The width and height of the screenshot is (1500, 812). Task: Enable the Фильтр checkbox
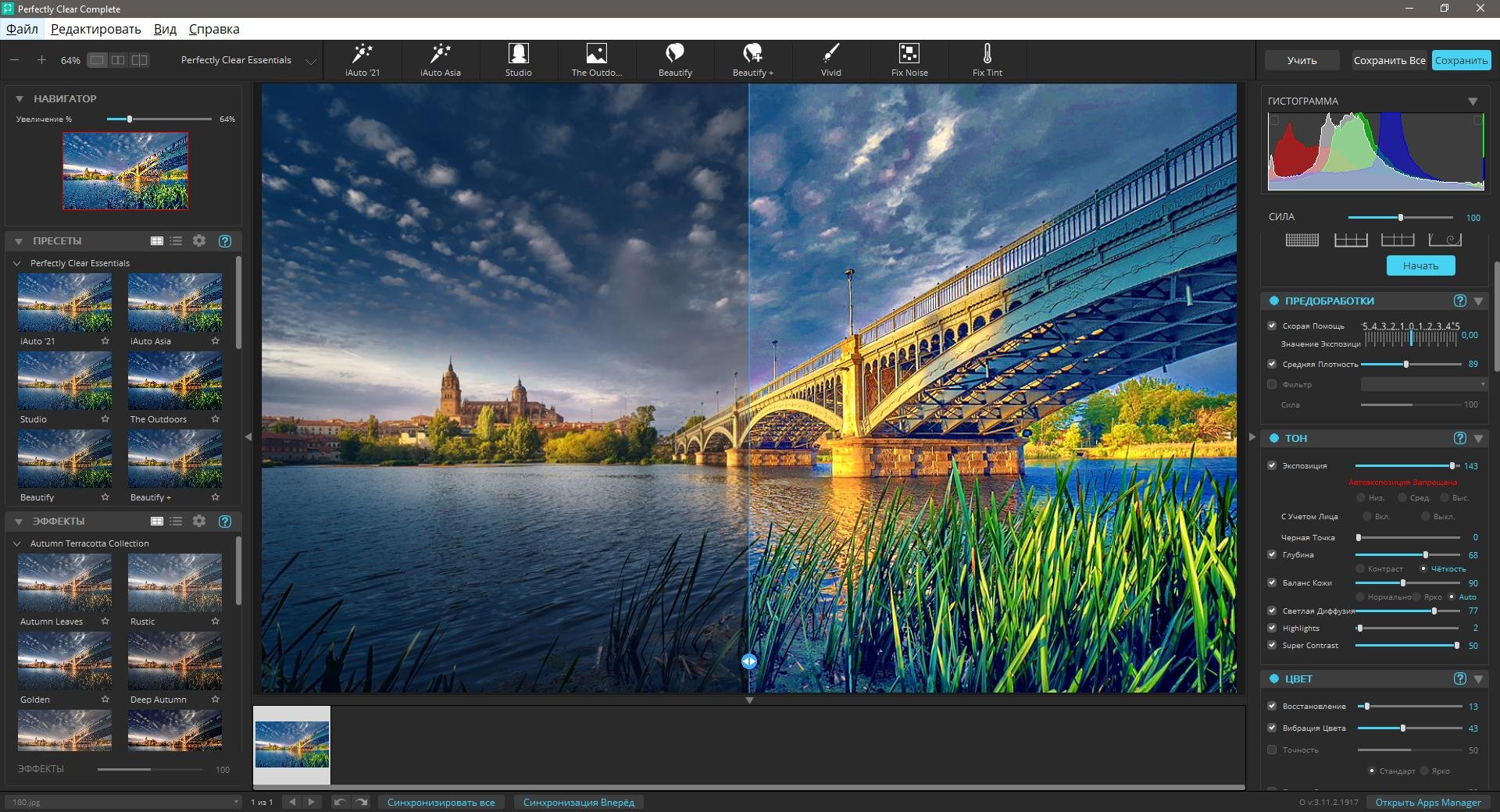click(x=1272, y=384)
